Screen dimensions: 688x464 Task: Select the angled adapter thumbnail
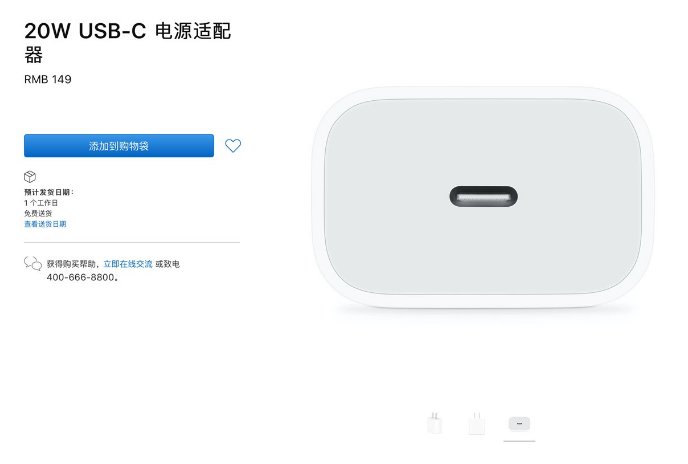(434, 423)
